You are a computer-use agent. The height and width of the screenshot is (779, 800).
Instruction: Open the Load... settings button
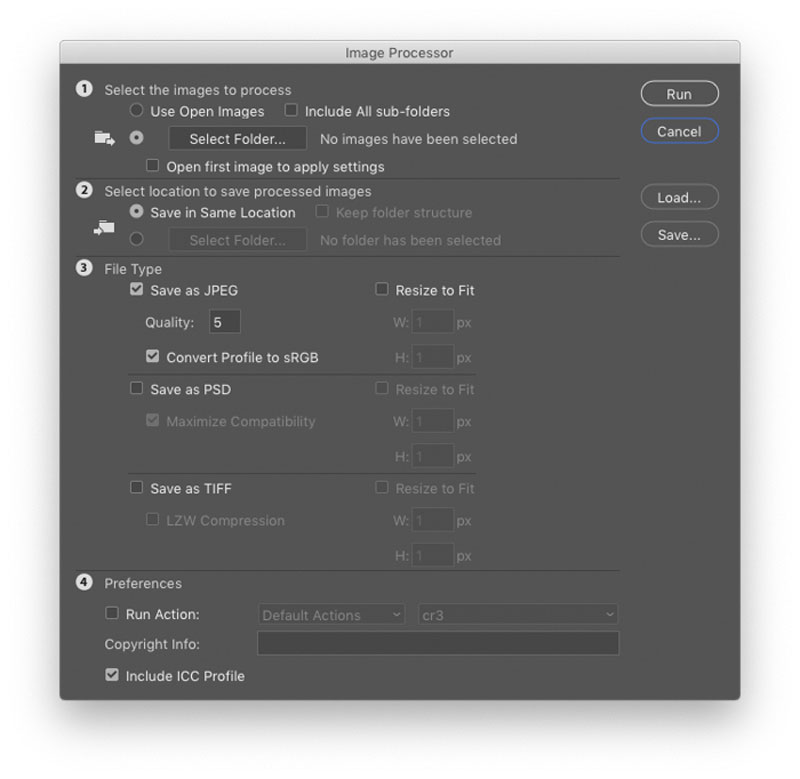pyautogui.click(x=680, y=197)
